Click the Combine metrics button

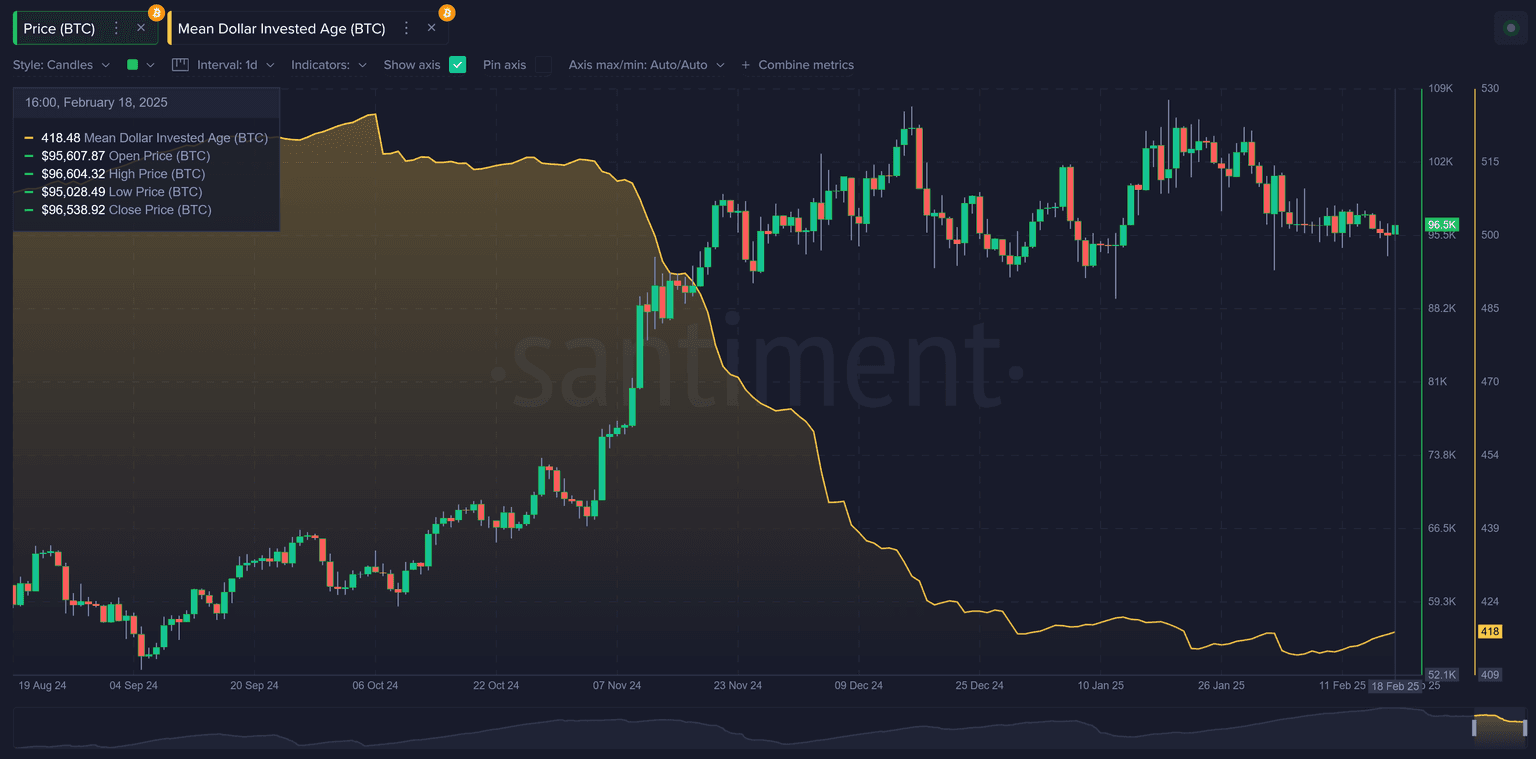805,65
